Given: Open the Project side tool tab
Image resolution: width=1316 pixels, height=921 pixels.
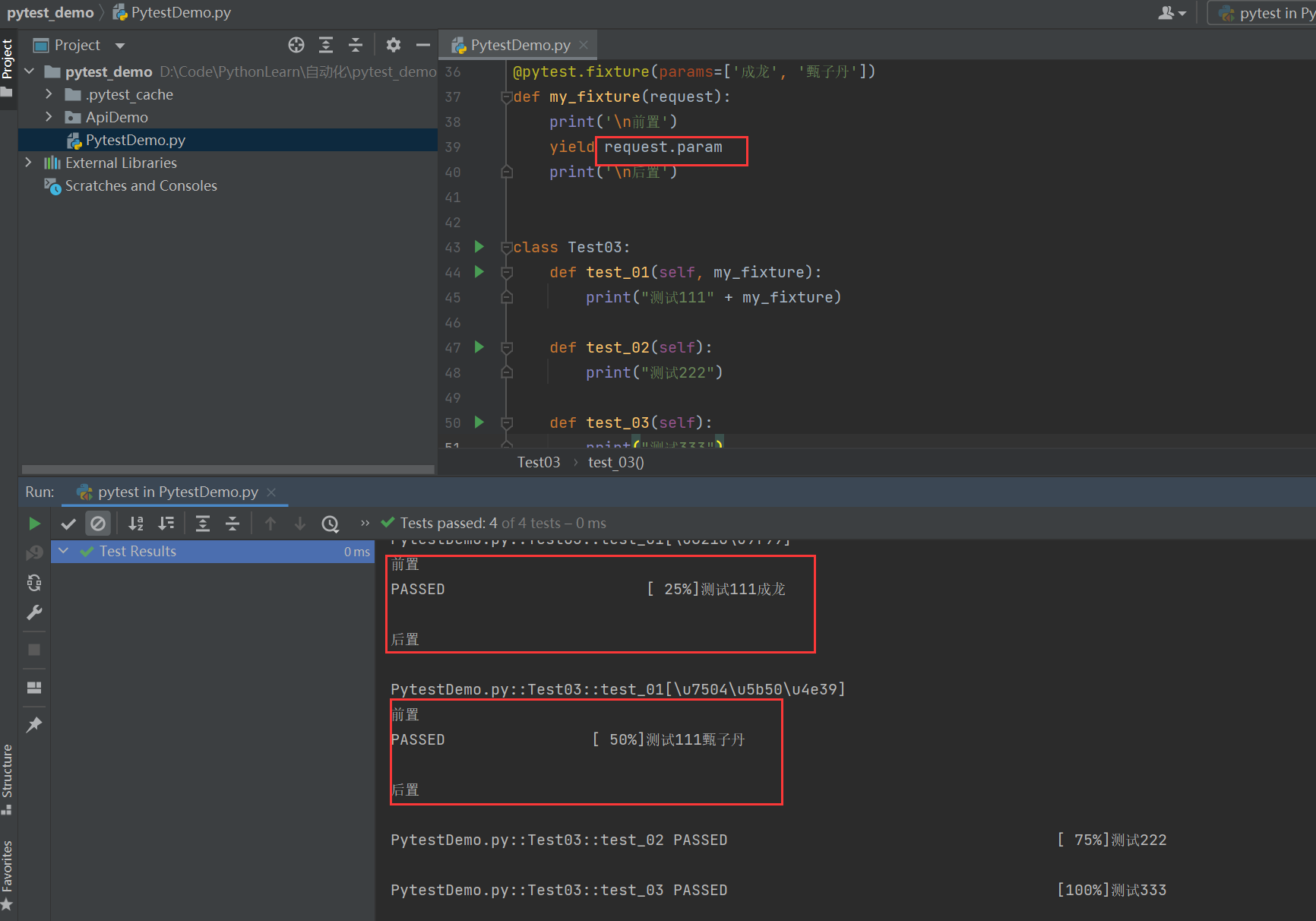Looking at the screenshot, I should pos(8,68).
